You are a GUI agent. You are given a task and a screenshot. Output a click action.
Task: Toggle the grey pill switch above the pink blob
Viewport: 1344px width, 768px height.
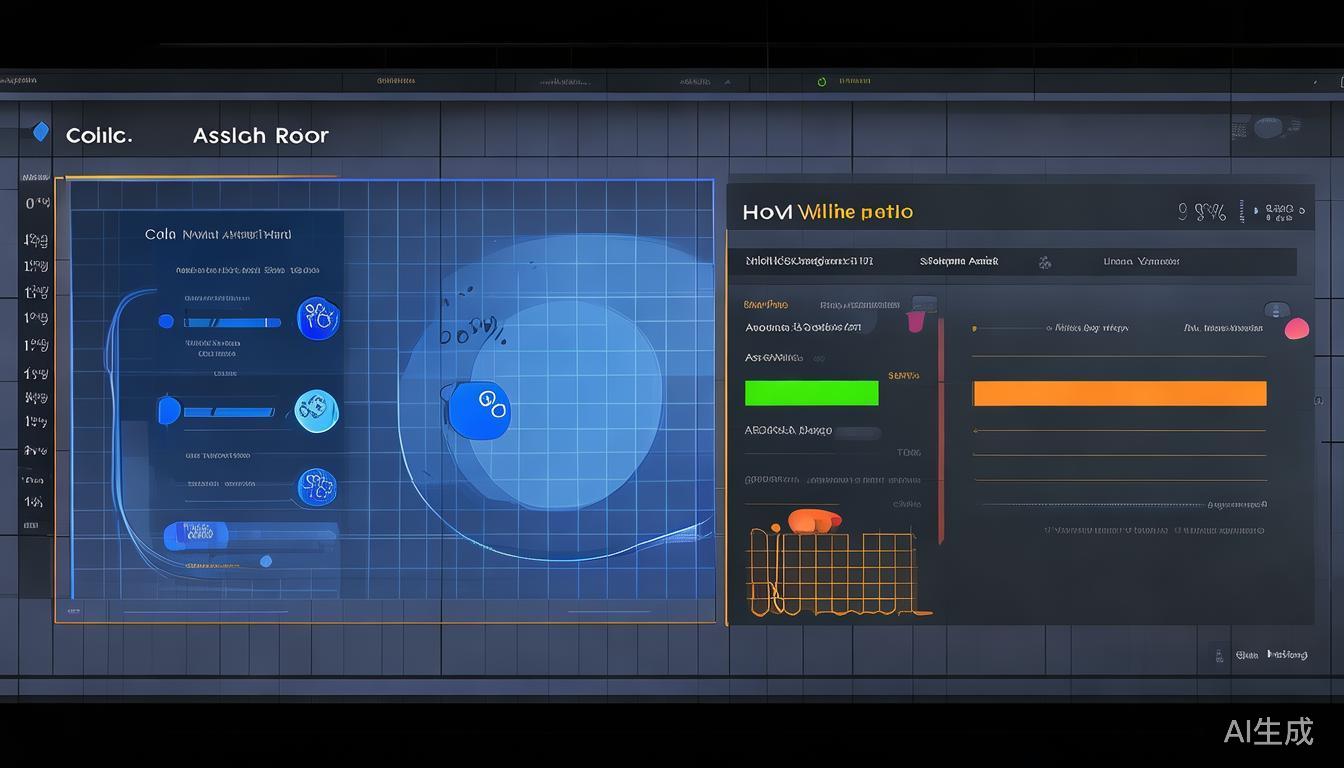(1276, 310)
